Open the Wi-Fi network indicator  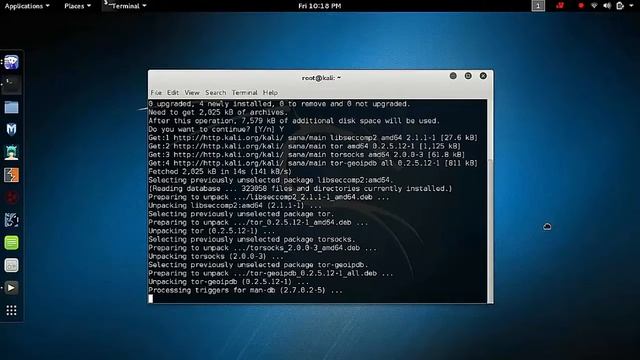(x=594, y=6)
